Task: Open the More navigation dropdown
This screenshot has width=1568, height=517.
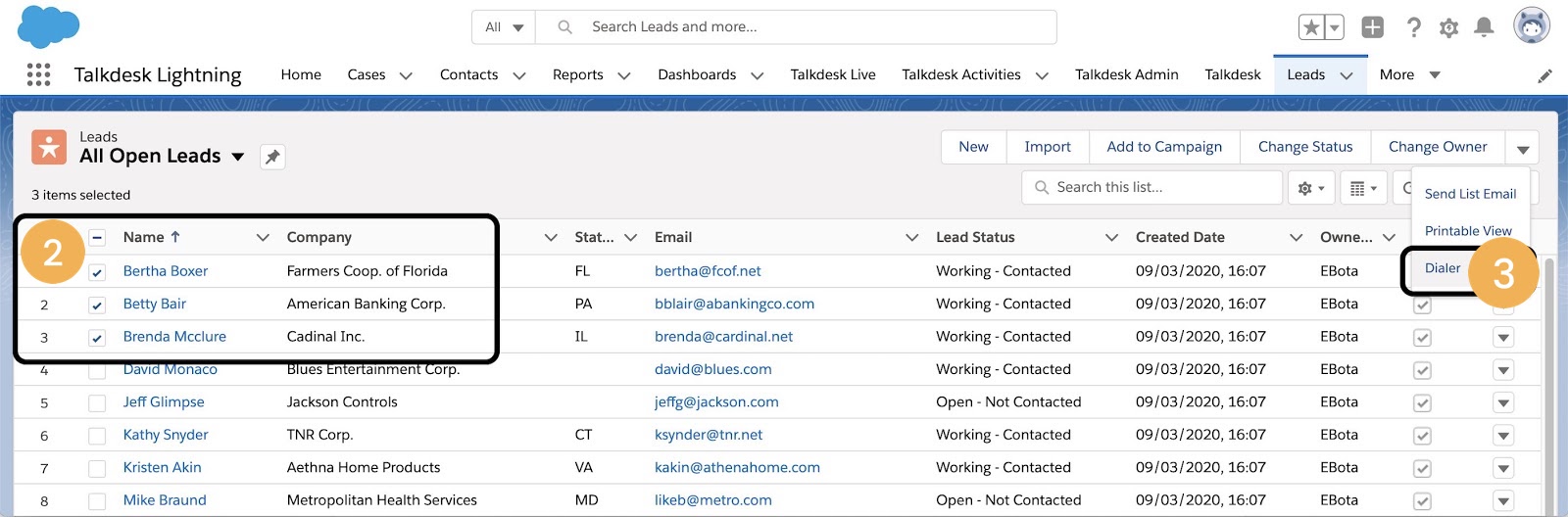Action: 1410,74
